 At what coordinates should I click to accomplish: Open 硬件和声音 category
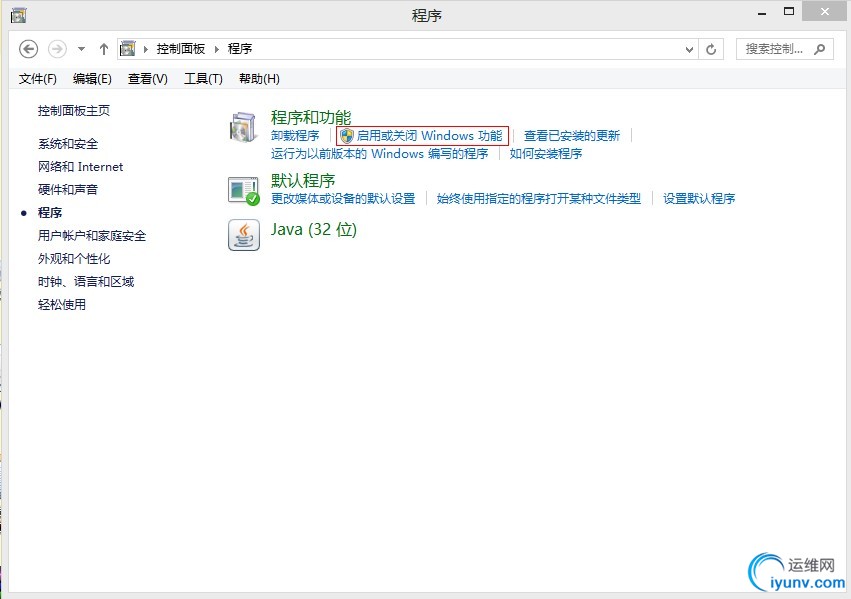coord(68,189)
